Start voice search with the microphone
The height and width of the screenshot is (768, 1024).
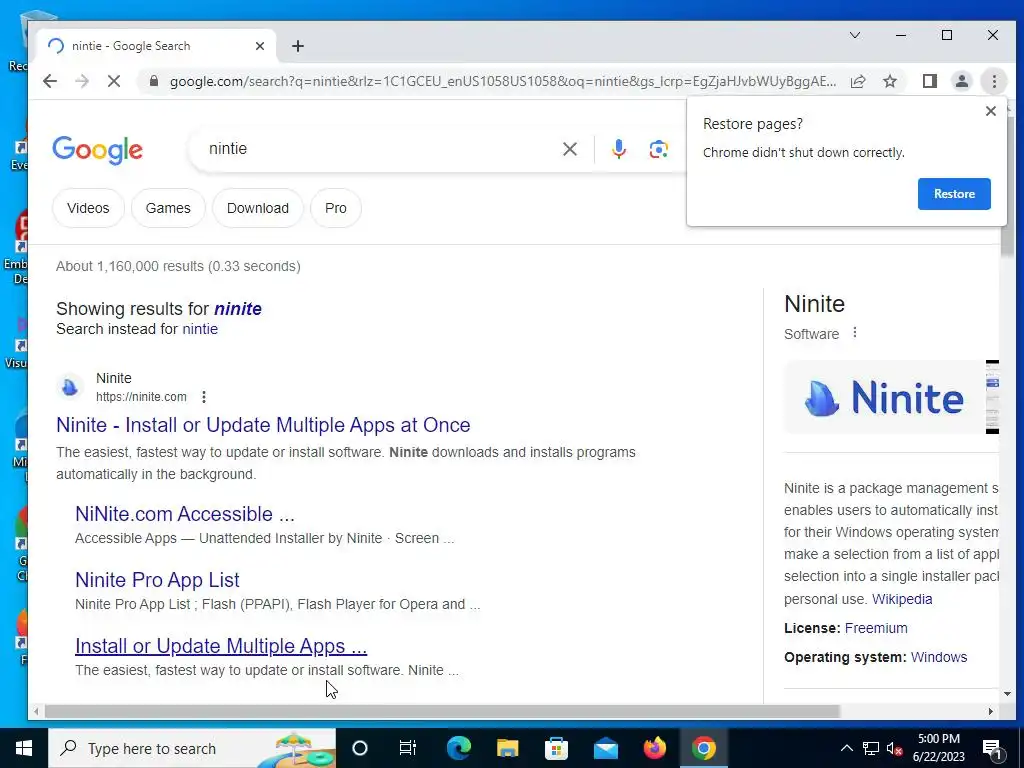point(618,149)
